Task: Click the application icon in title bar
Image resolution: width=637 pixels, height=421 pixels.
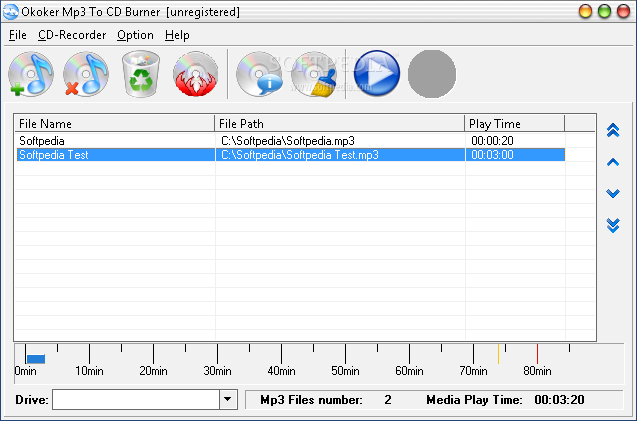Action: click(x=10, y=11)
